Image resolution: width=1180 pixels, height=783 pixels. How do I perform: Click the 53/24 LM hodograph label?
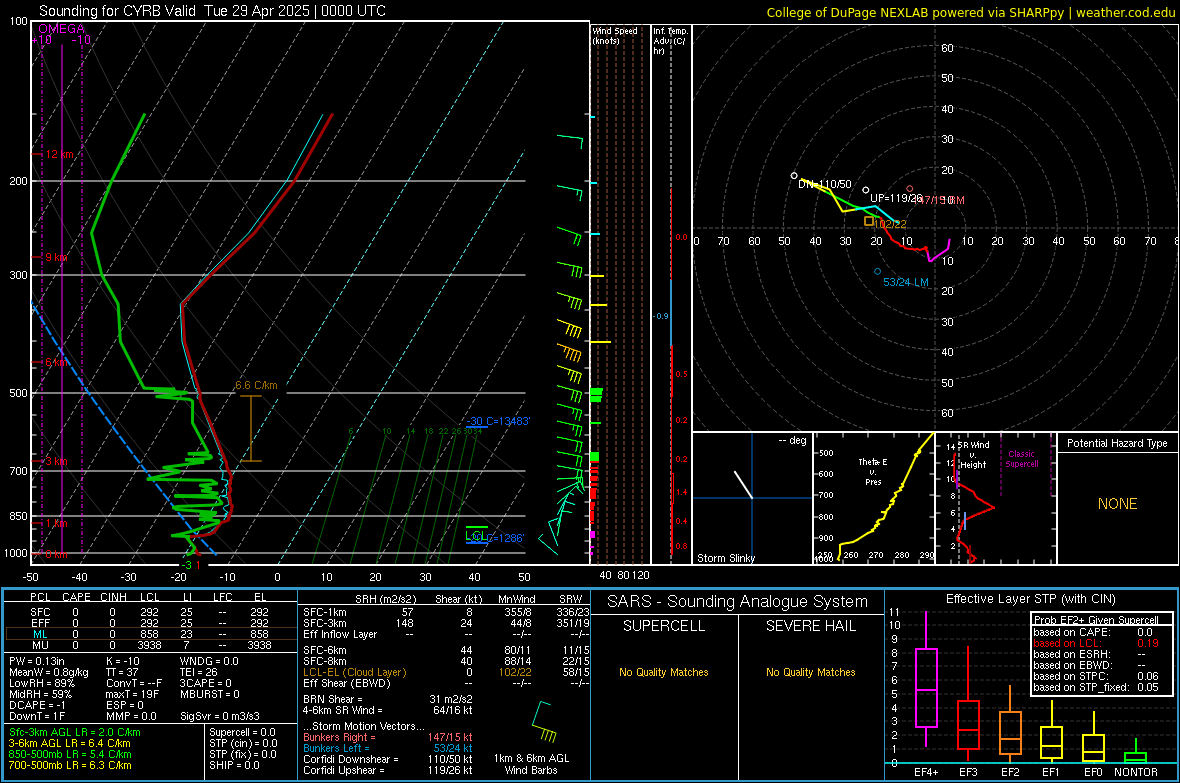pos(905,282)
